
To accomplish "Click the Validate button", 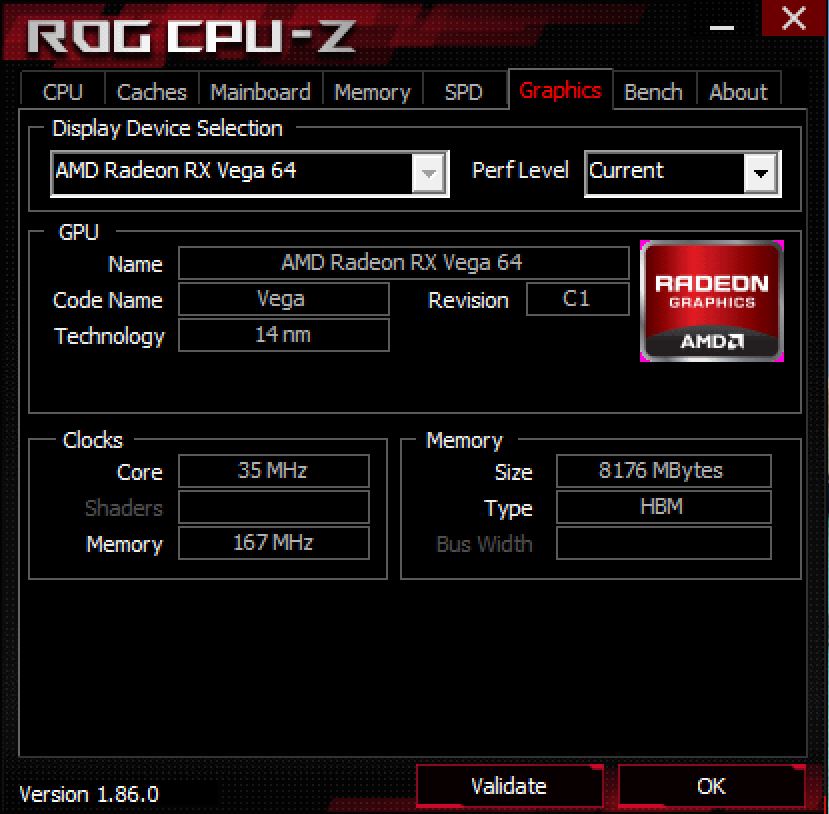I will point(509,786).
